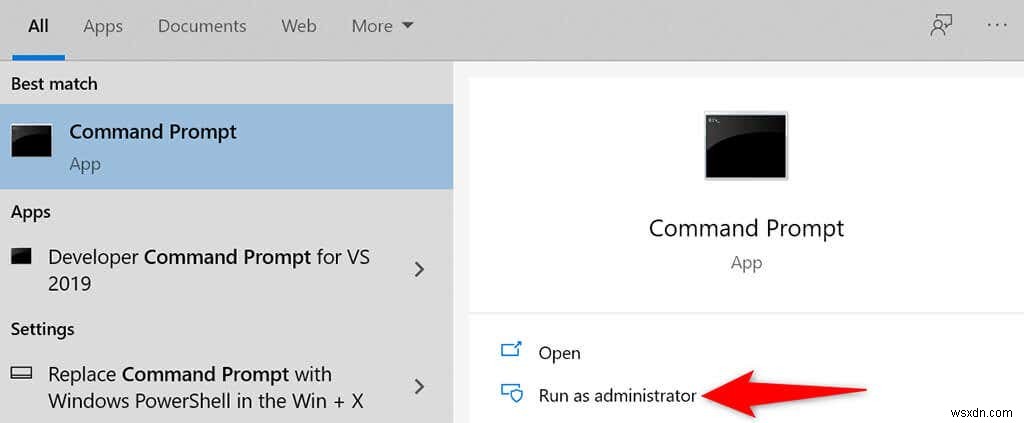The width and height of the screenshot is (1024, 423).
Task: Expand Developer Command Prompt details chevron
Action: 420,269
